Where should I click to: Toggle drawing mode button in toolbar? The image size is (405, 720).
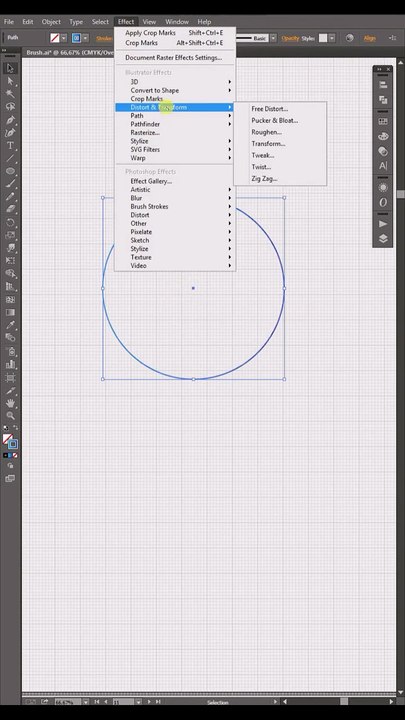coord(10,466)
